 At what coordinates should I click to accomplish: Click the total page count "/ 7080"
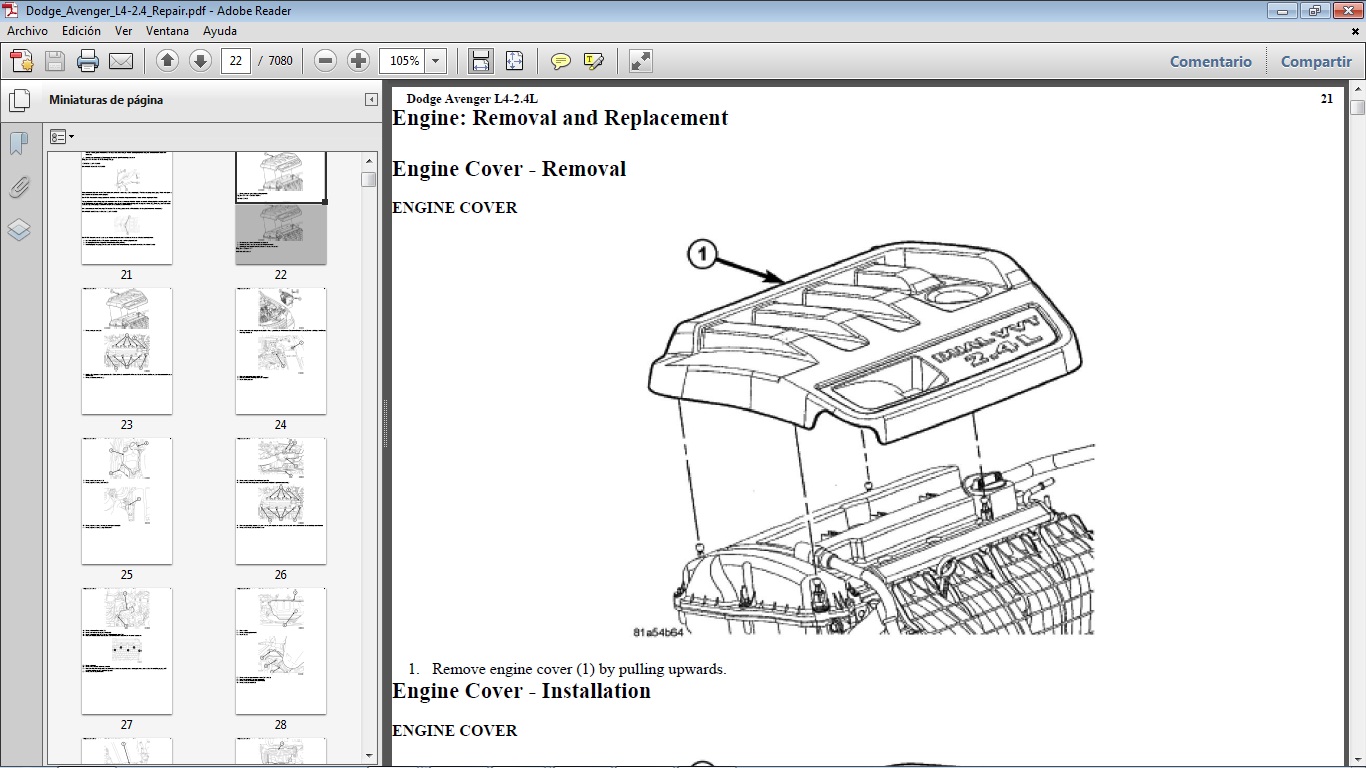[x=276, y=61]
